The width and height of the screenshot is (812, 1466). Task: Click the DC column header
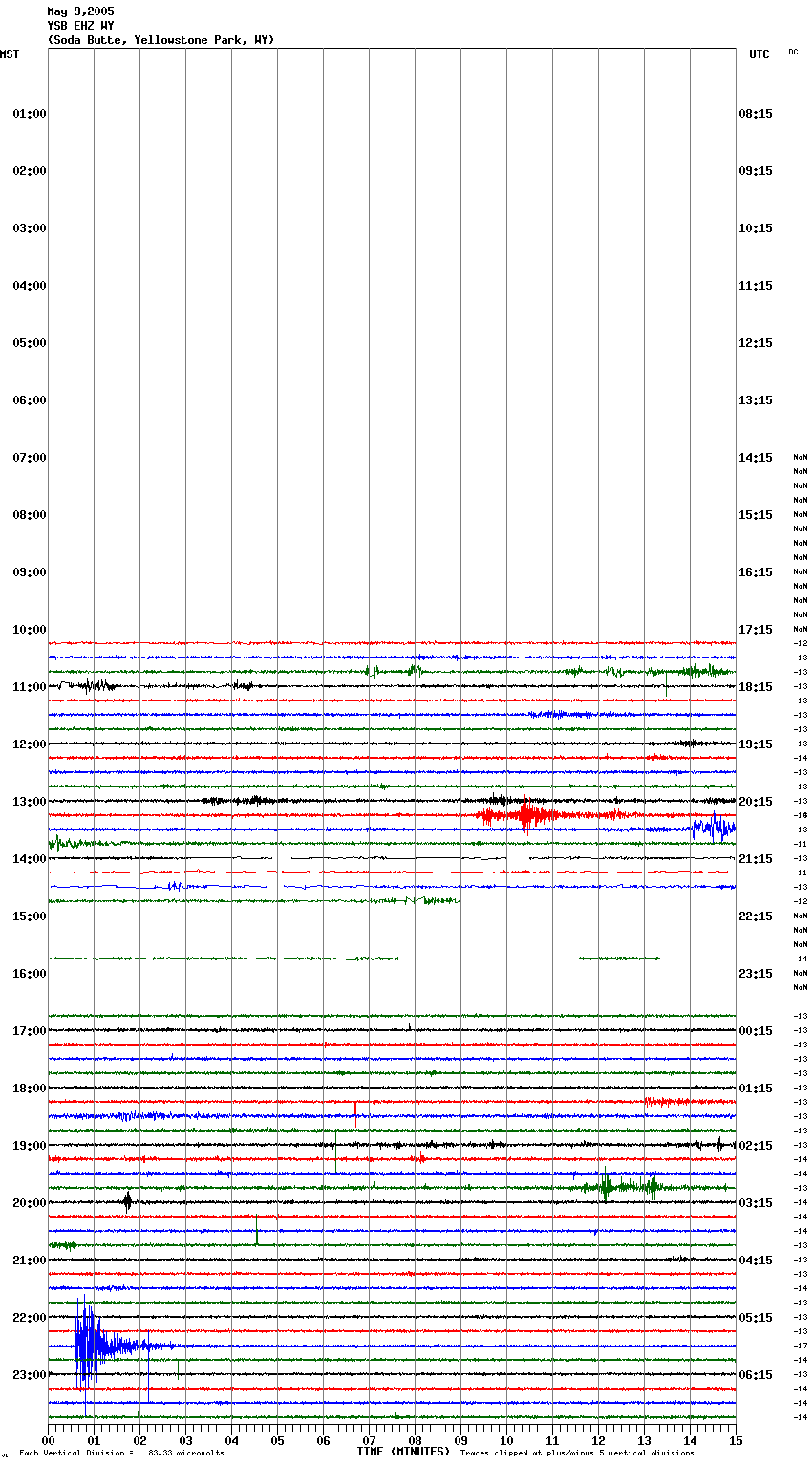793,52
